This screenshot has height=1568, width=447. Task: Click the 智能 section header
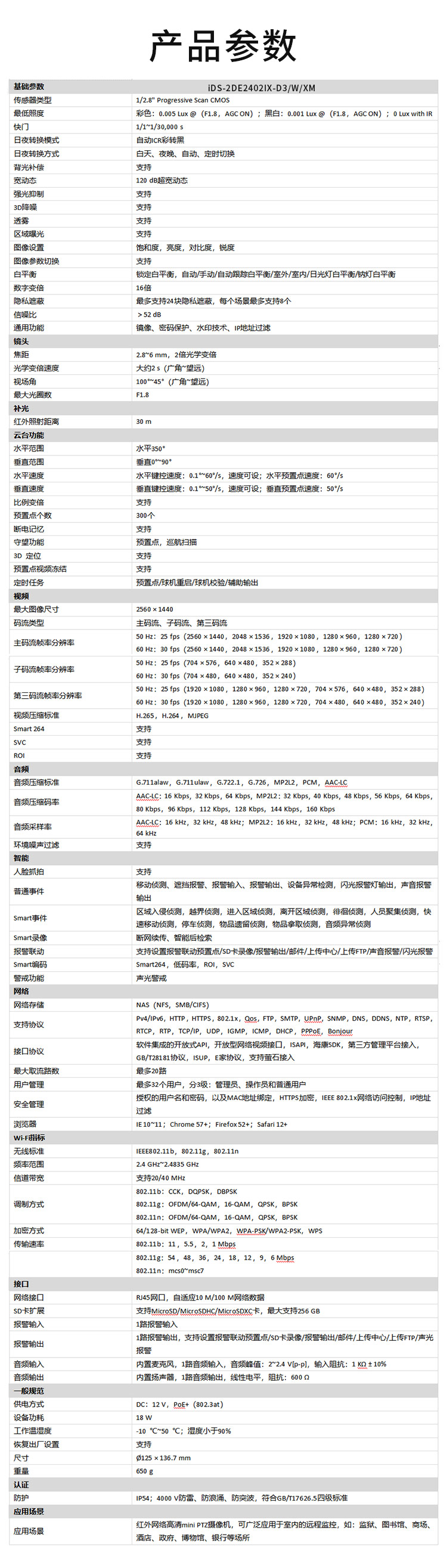(x=21, y=859)
